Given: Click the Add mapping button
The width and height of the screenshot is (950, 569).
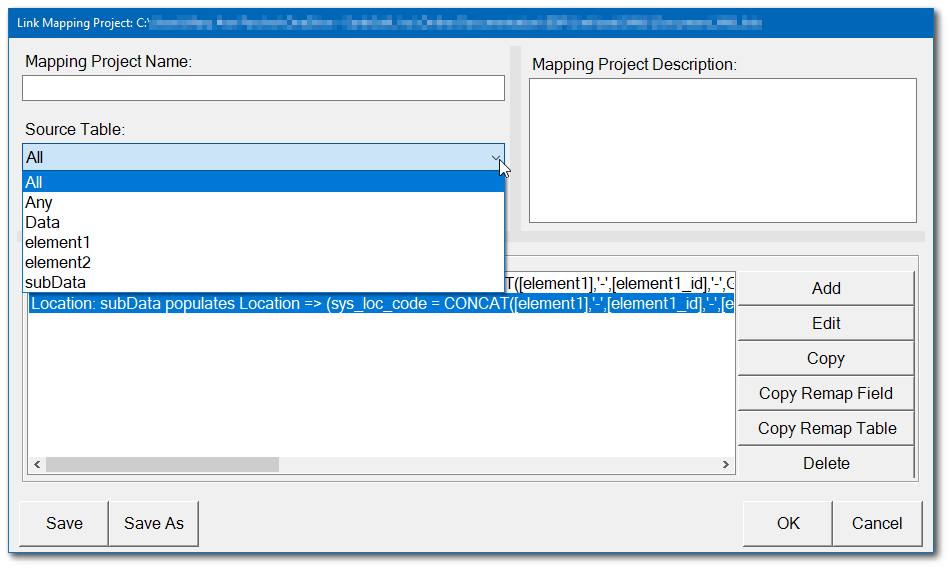Looking at the screenshot, I should tap(826, 288).
